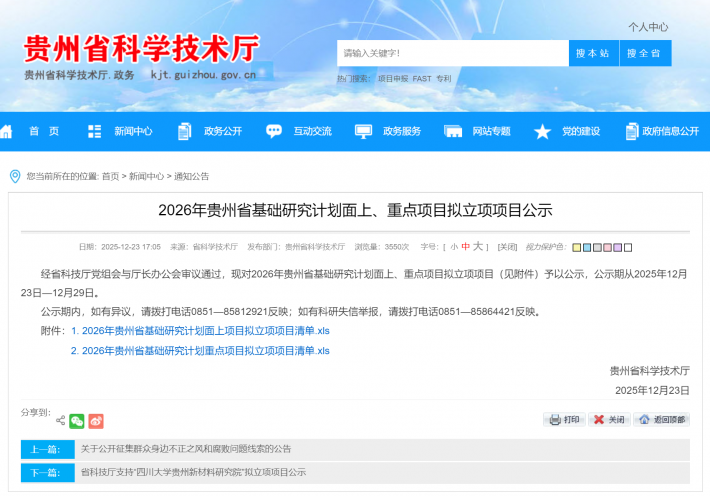This screenshot has width=710, height=496.
Task: Click the location pin icon in breadcrumb
Action: (x=15, y=176)
